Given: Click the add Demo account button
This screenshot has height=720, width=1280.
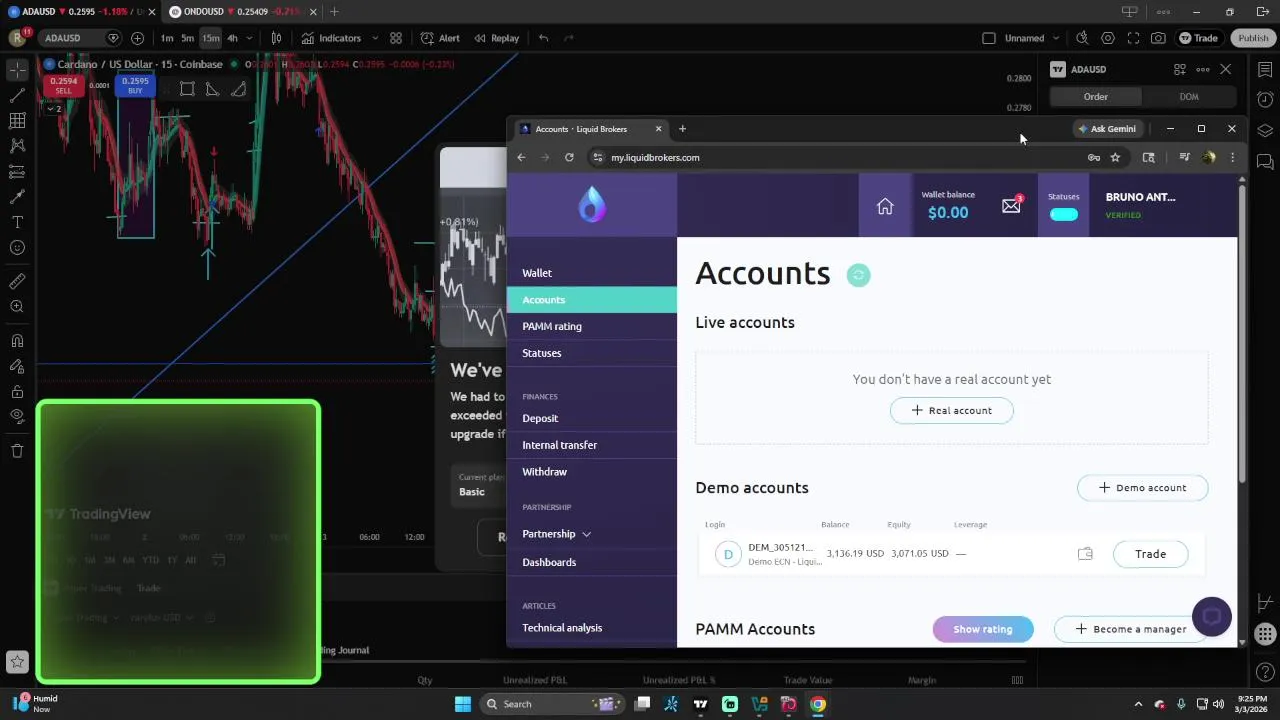Looking at the screenshot, I should tap(1142, 488).
